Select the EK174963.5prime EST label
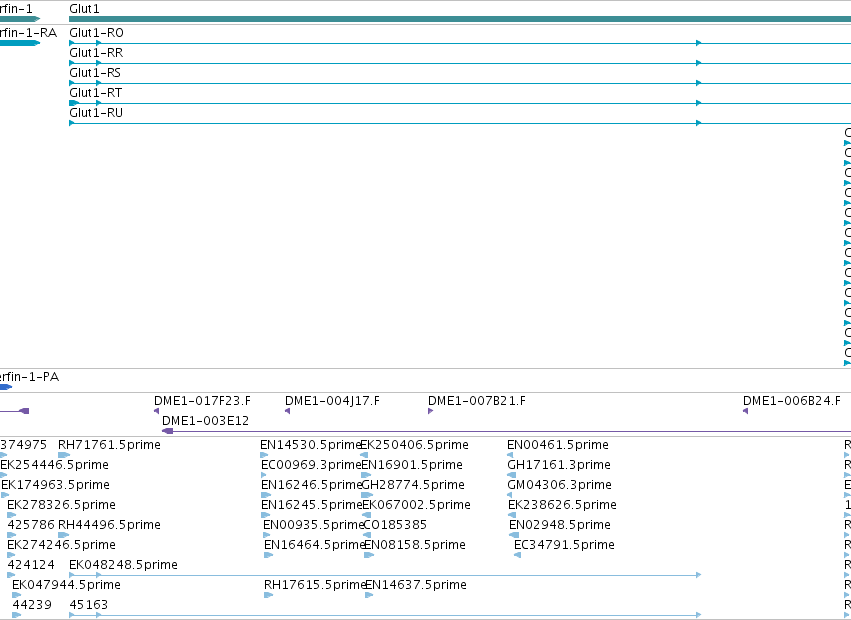Image resolution: width=851 pixels, height=620 pixels. (55, 485)
